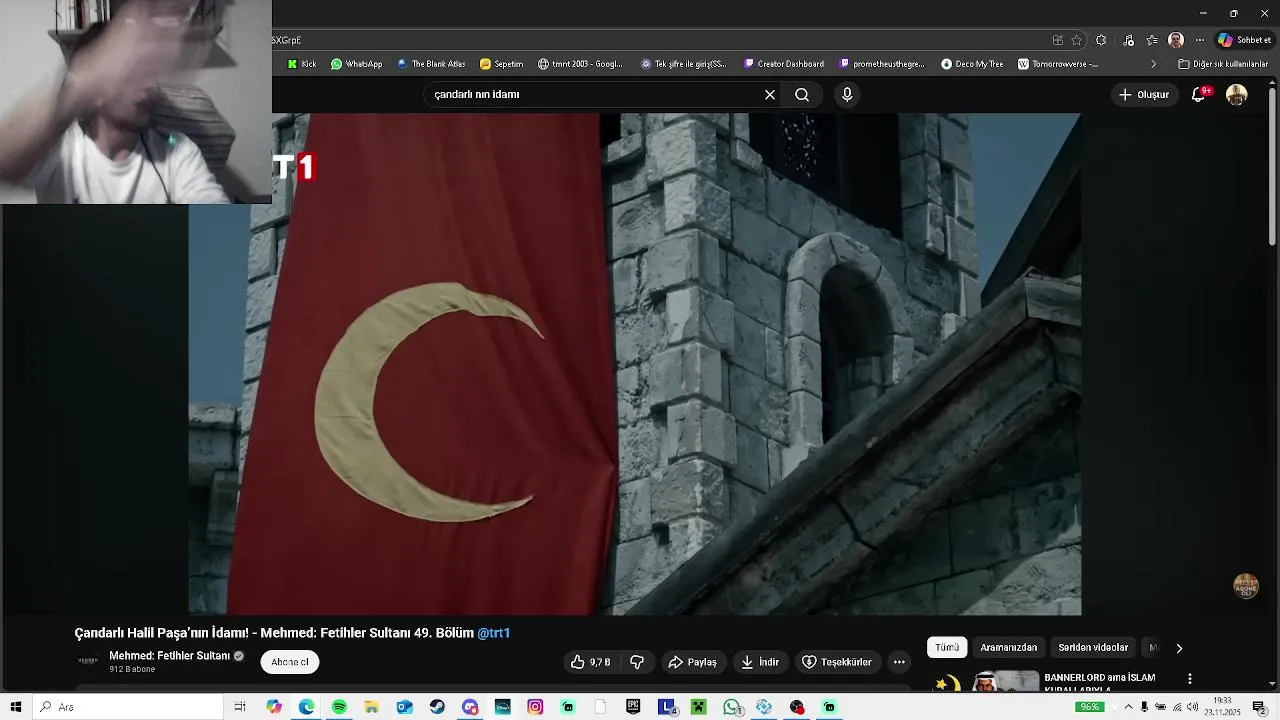Open Edge Settings and more menu

click(x=1200, y=40)
